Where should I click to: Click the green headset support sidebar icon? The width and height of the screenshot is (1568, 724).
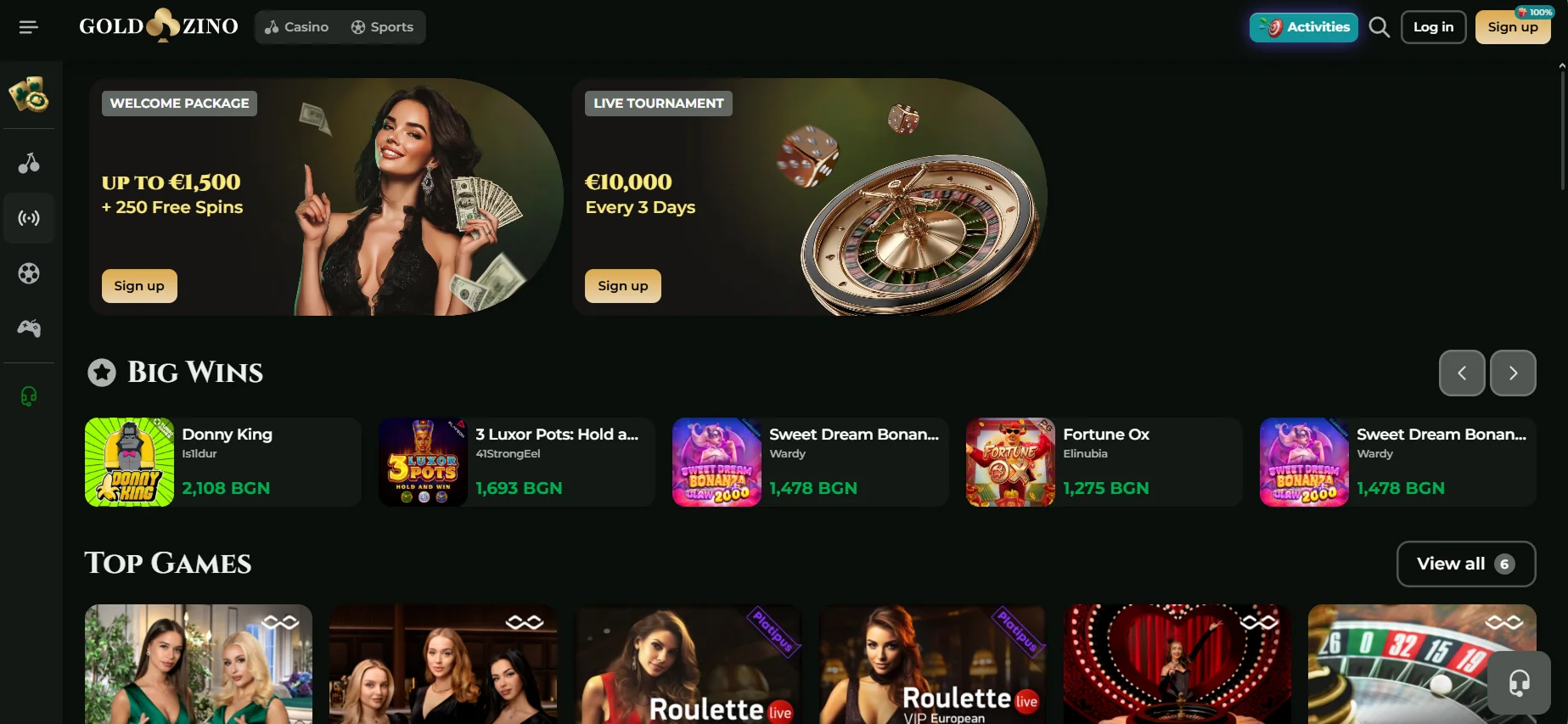click(x=29, y=396)
